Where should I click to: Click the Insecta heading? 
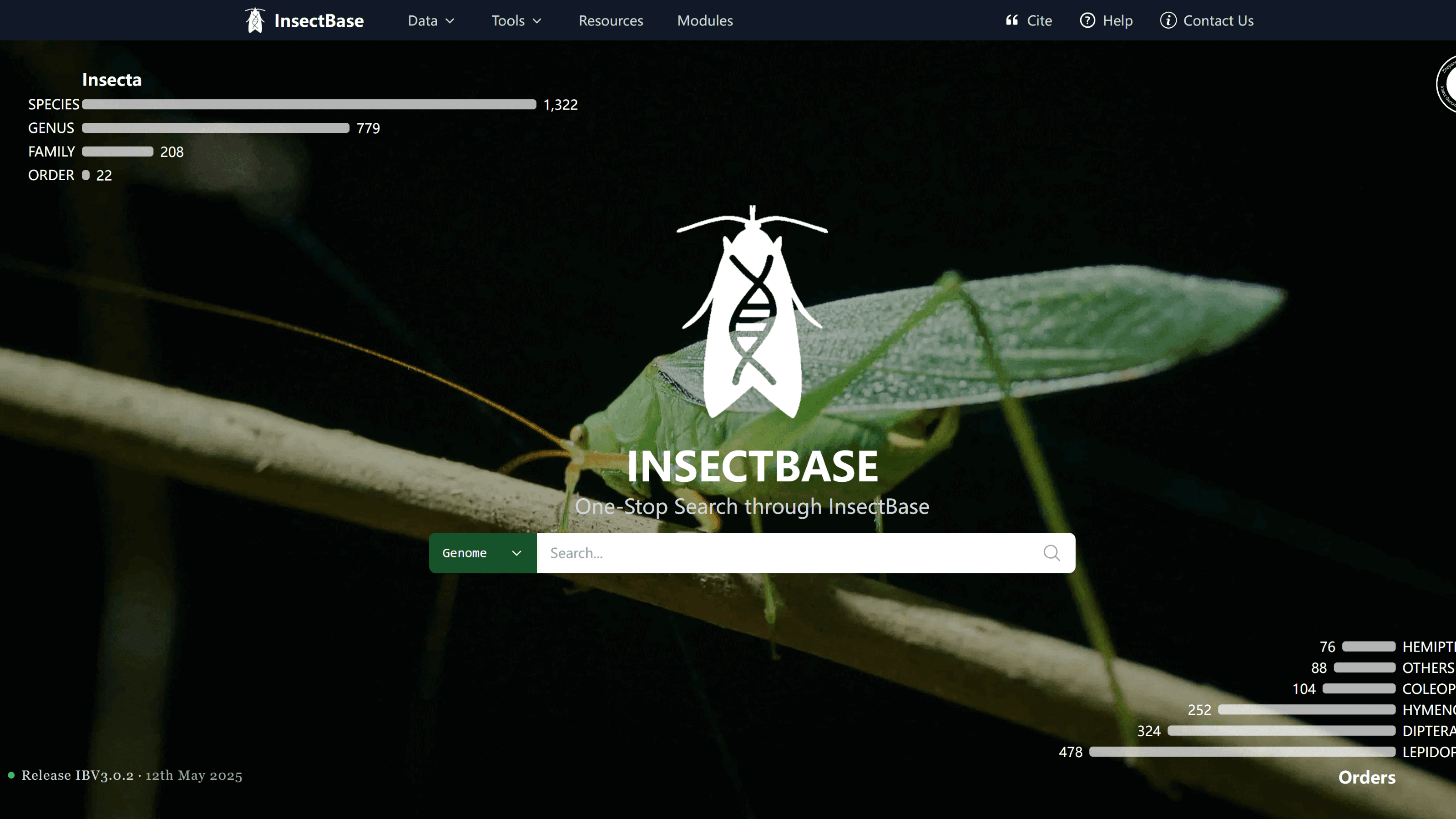click(x=111, y=79)
